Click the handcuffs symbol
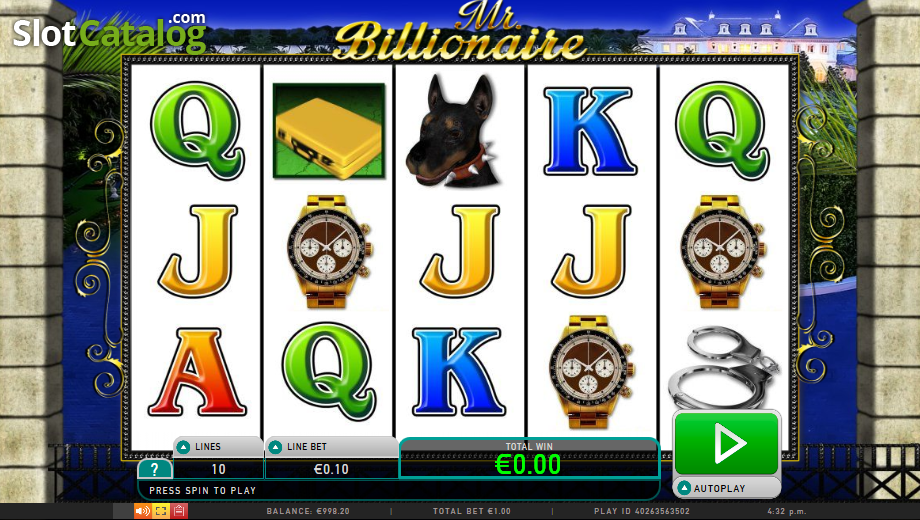920x520 pixels. coord(723,367)
